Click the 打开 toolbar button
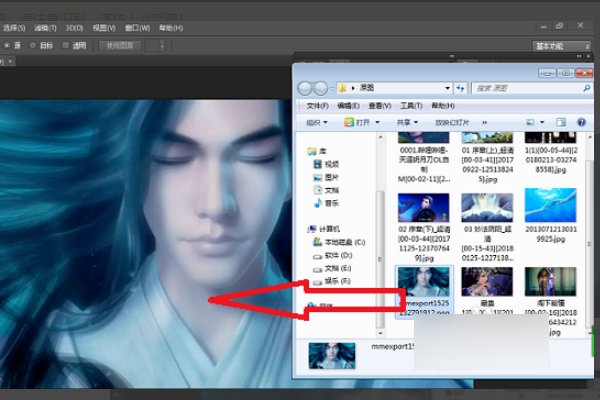 point(357,122)
